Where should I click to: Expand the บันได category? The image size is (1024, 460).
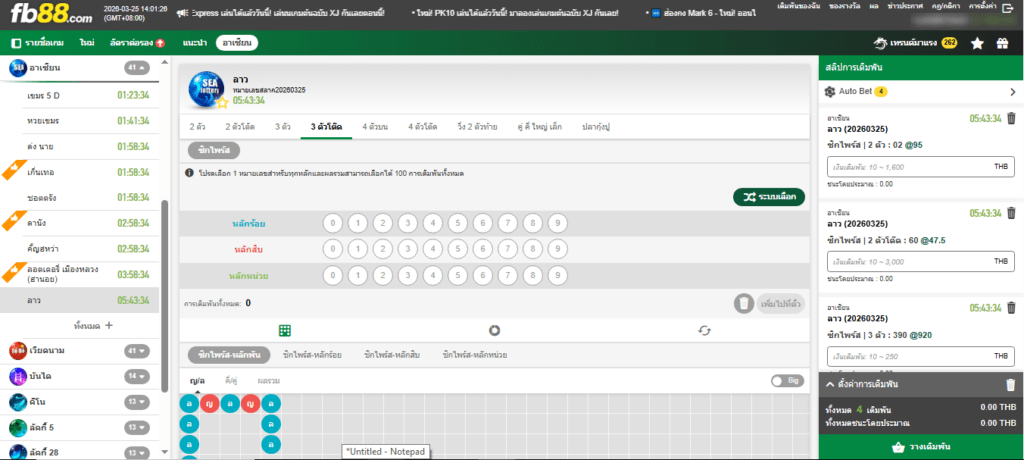click(137, 376)
